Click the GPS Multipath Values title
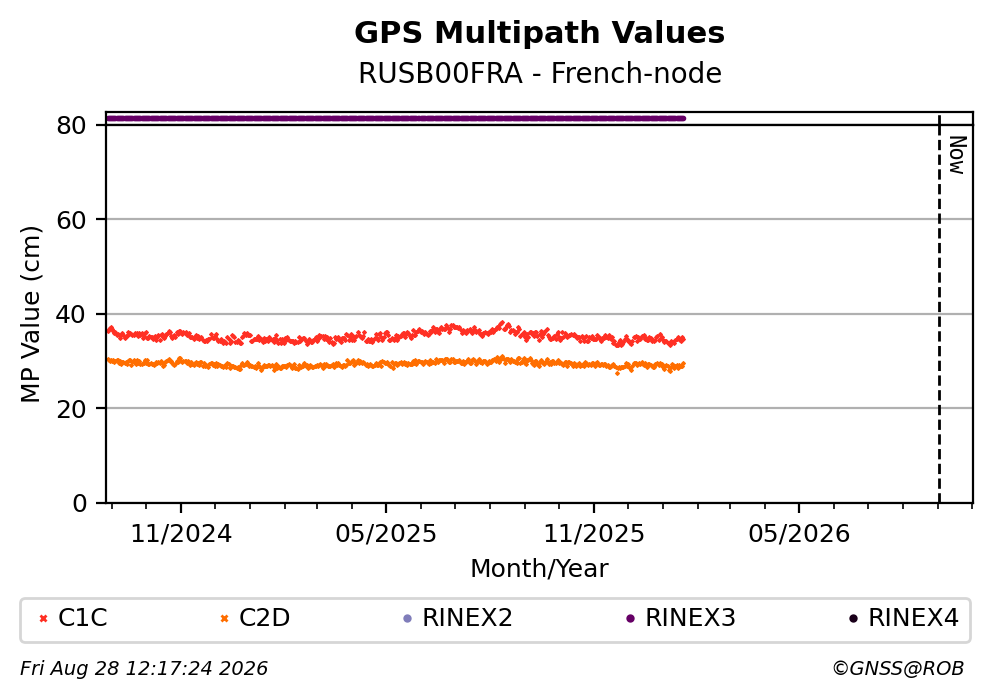The image size is (992, 699). 540,32
